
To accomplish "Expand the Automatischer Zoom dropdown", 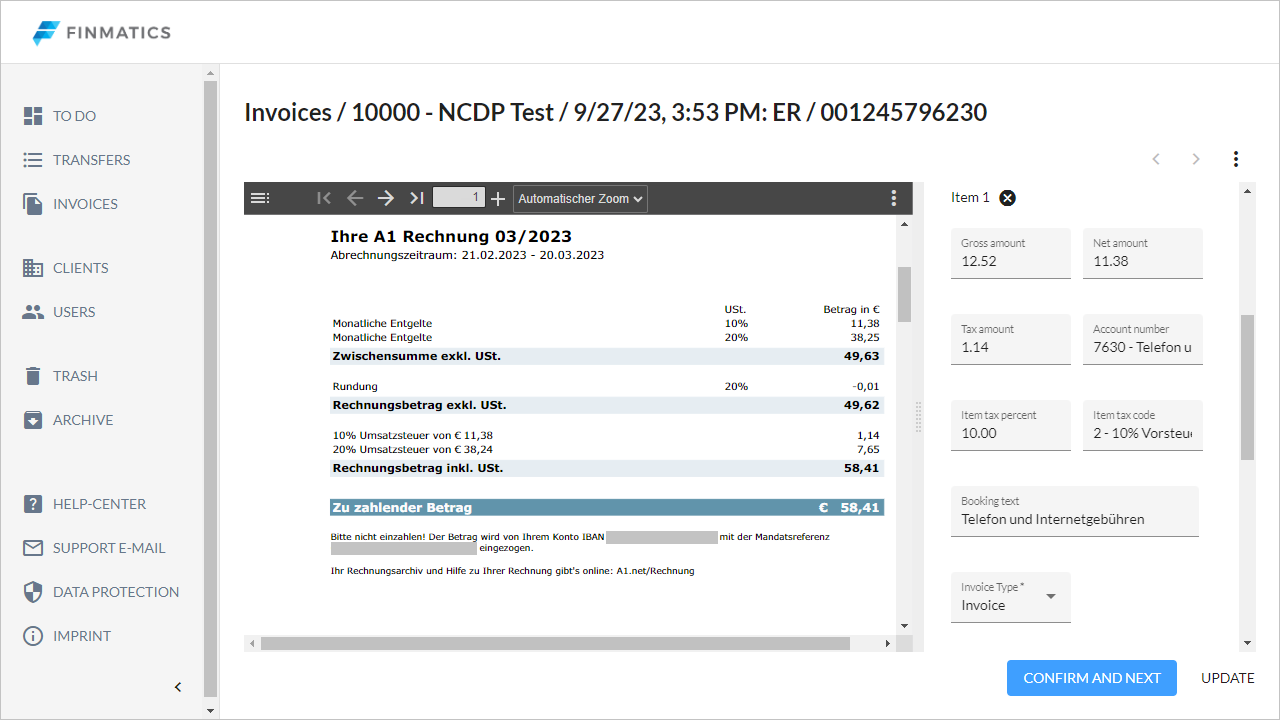I will pyautogui.click(x=580, y=199).
